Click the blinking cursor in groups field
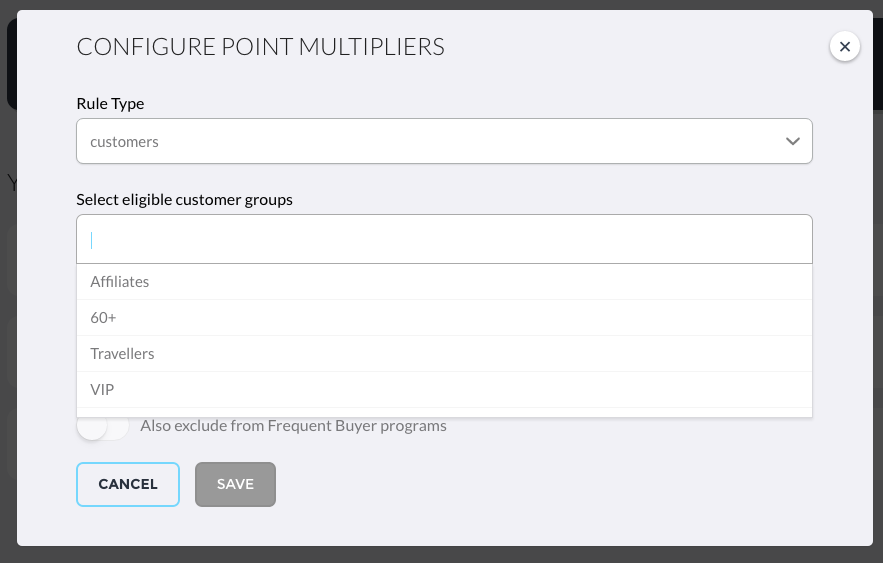Image resolution: width=883 pixels, height=563 pixels. pos(91,240)
